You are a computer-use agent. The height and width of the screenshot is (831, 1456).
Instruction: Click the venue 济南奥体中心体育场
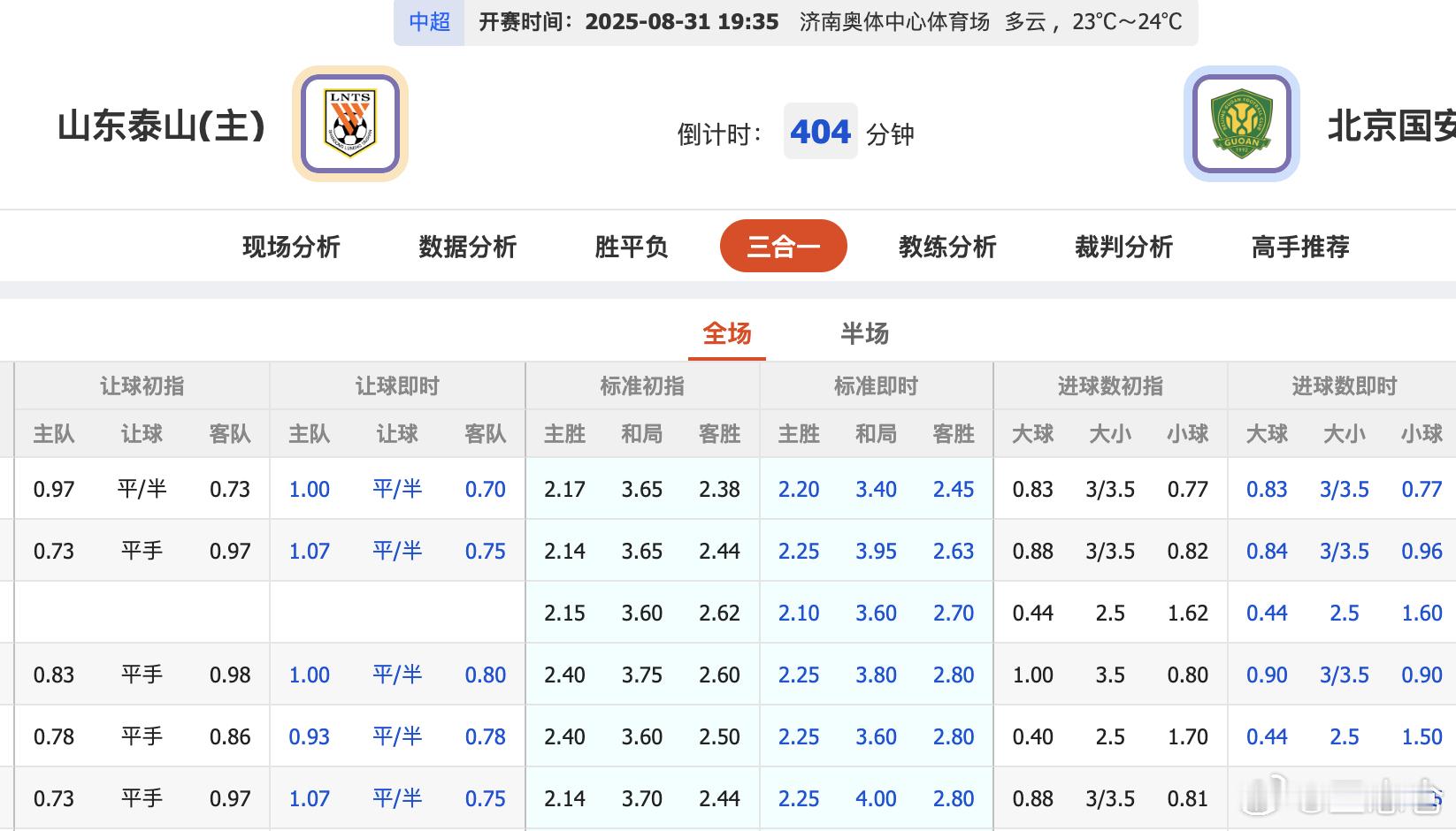[894, 21]
